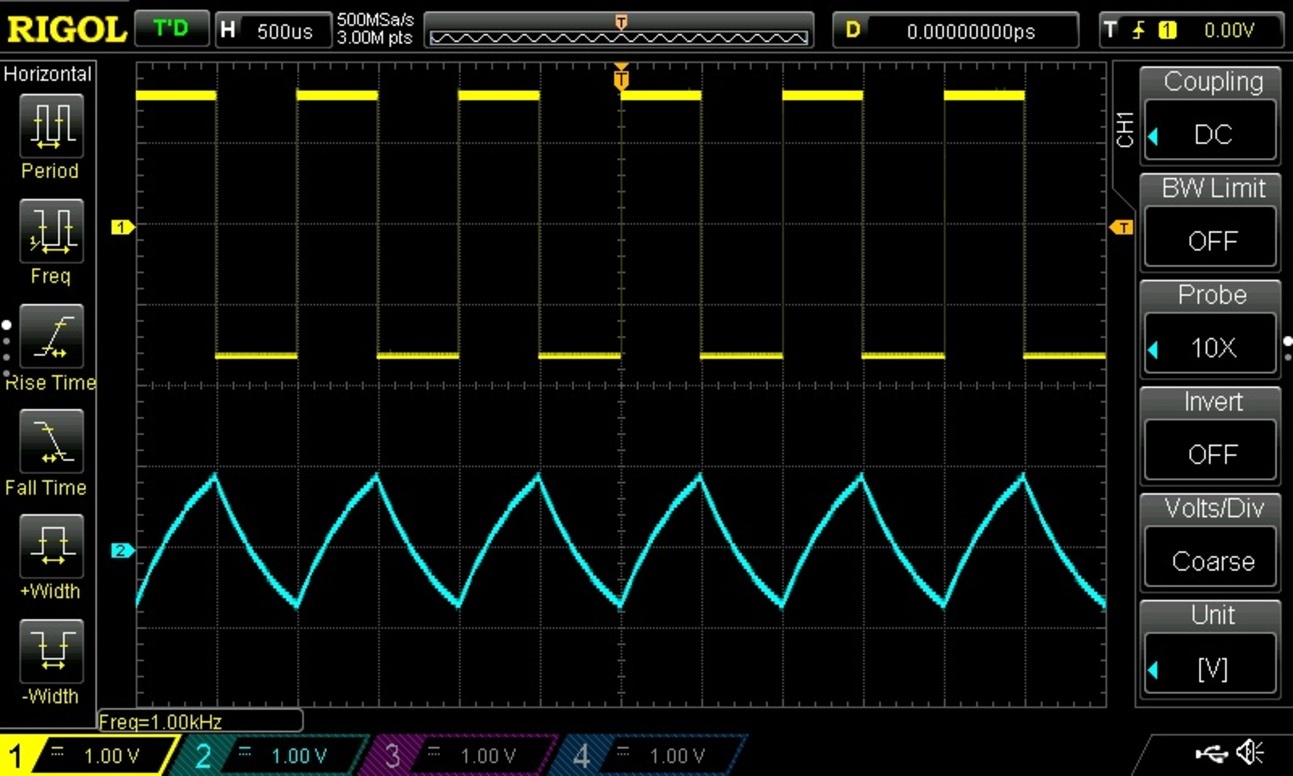Click the orange trigger level marker
This screenshot has height=776, width=1293.
point(1122,228)
